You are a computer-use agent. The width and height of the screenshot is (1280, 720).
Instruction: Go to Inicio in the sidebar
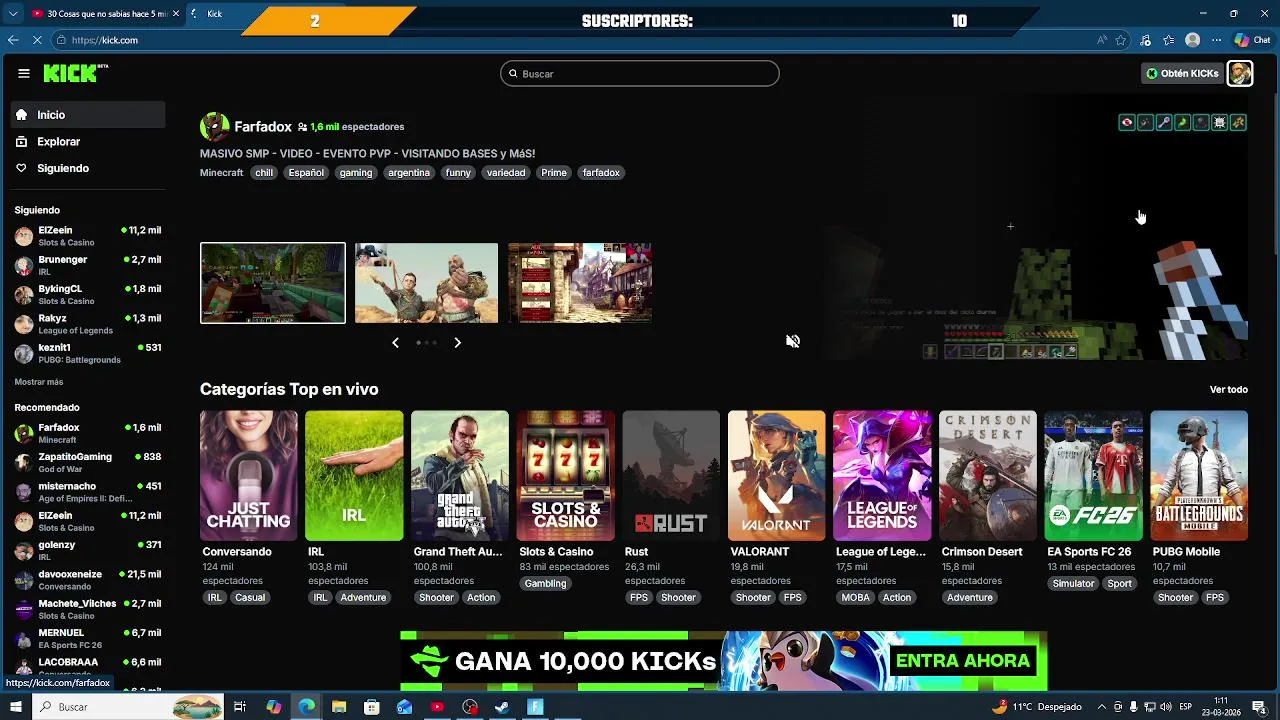(x=88, y=115)
